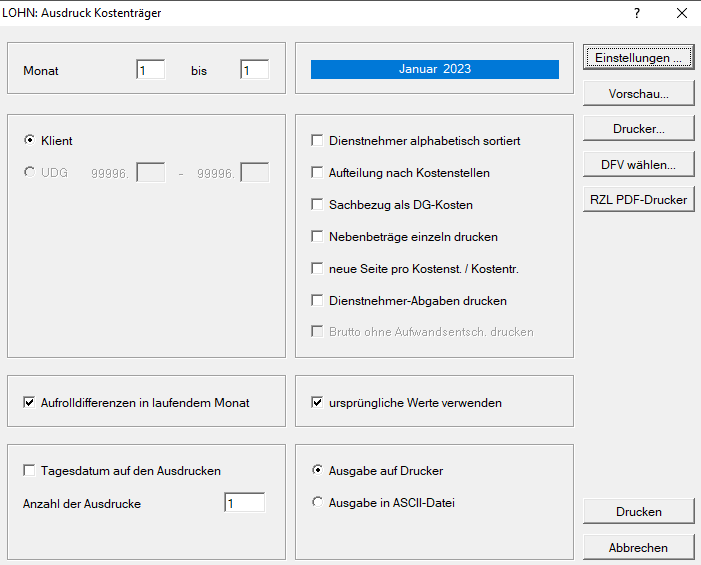The width and height of the screenshot is (701, 565).
Task: Open the Einstellungen settings dialog
Action: (638, 58)
